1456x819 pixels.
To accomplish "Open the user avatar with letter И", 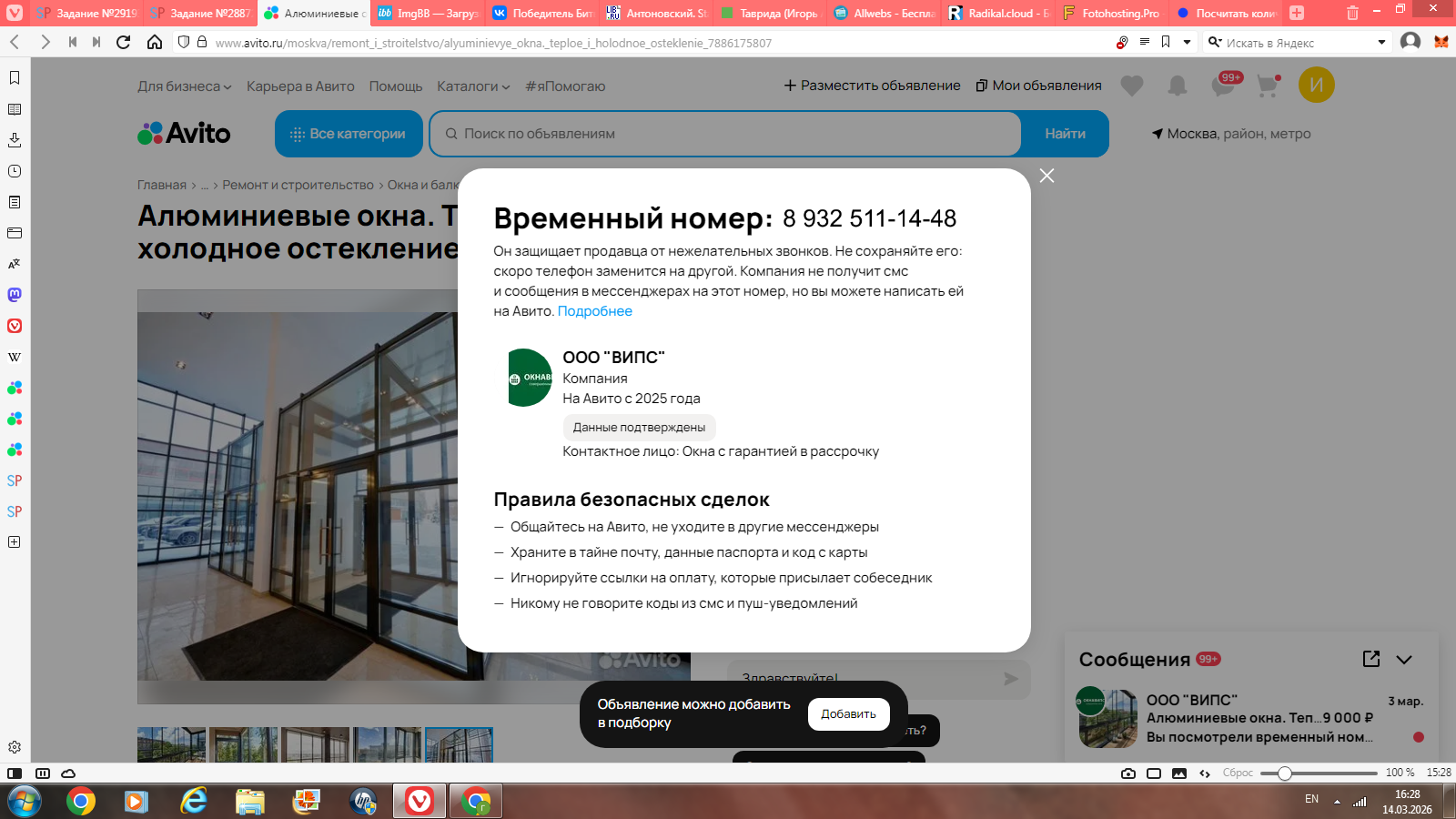I will (1317, 85).
